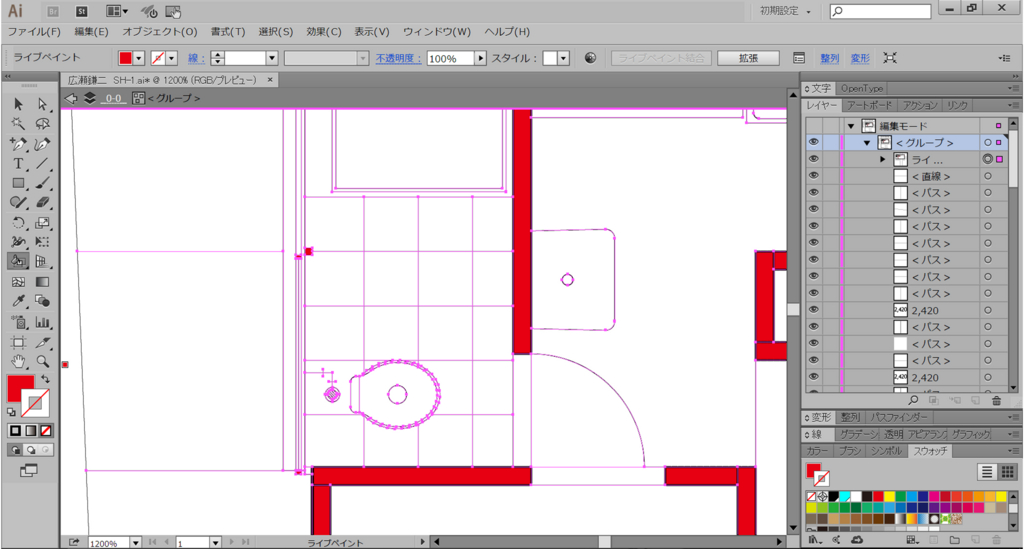Collapse the <グループ> layer entry
1024x549 pixels.
(x=867, y=143)
